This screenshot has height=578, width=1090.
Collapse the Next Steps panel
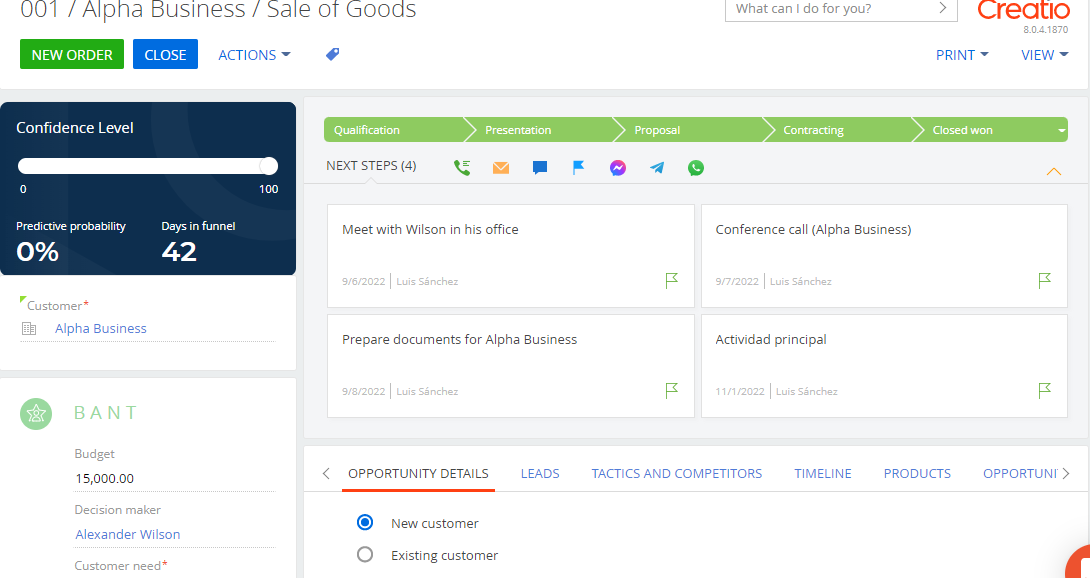[1054, 171]
